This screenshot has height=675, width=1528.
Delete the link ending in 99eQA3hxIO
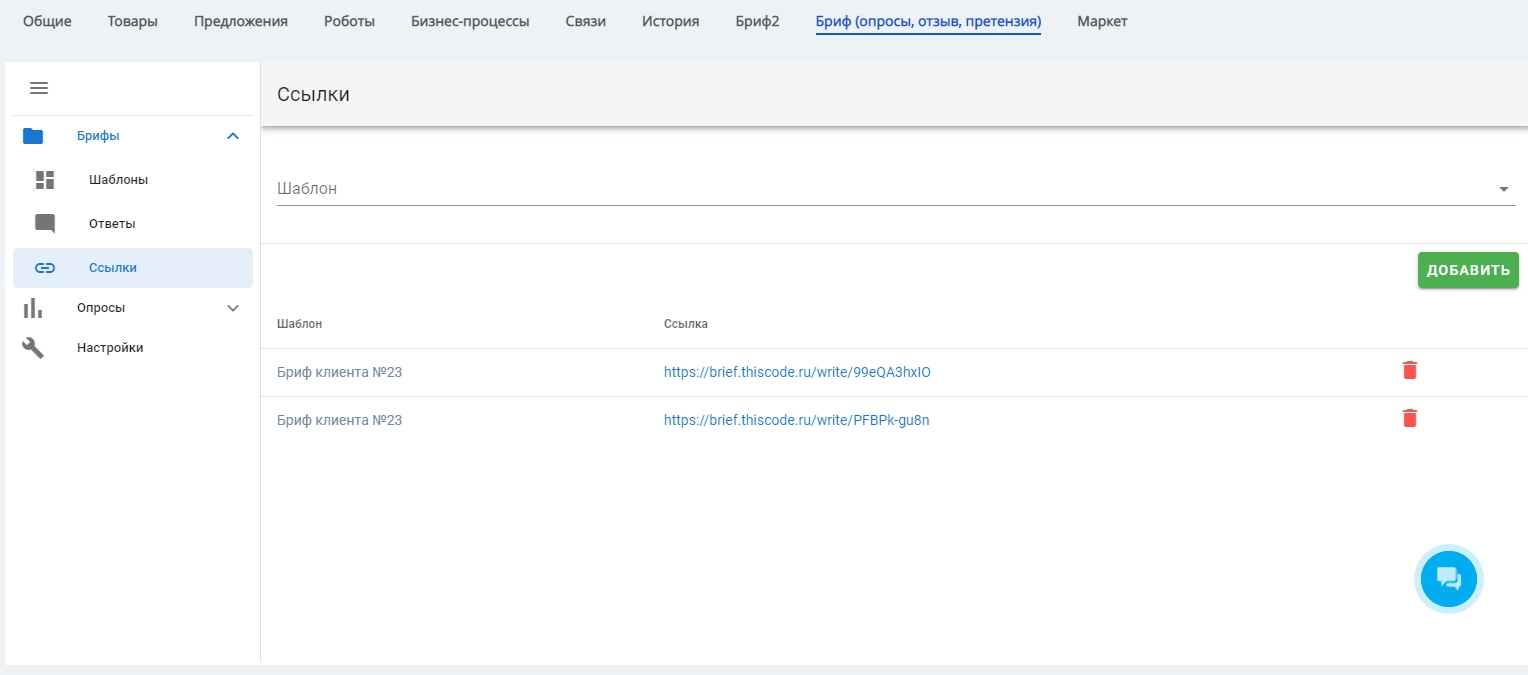tap(1410, 371)
